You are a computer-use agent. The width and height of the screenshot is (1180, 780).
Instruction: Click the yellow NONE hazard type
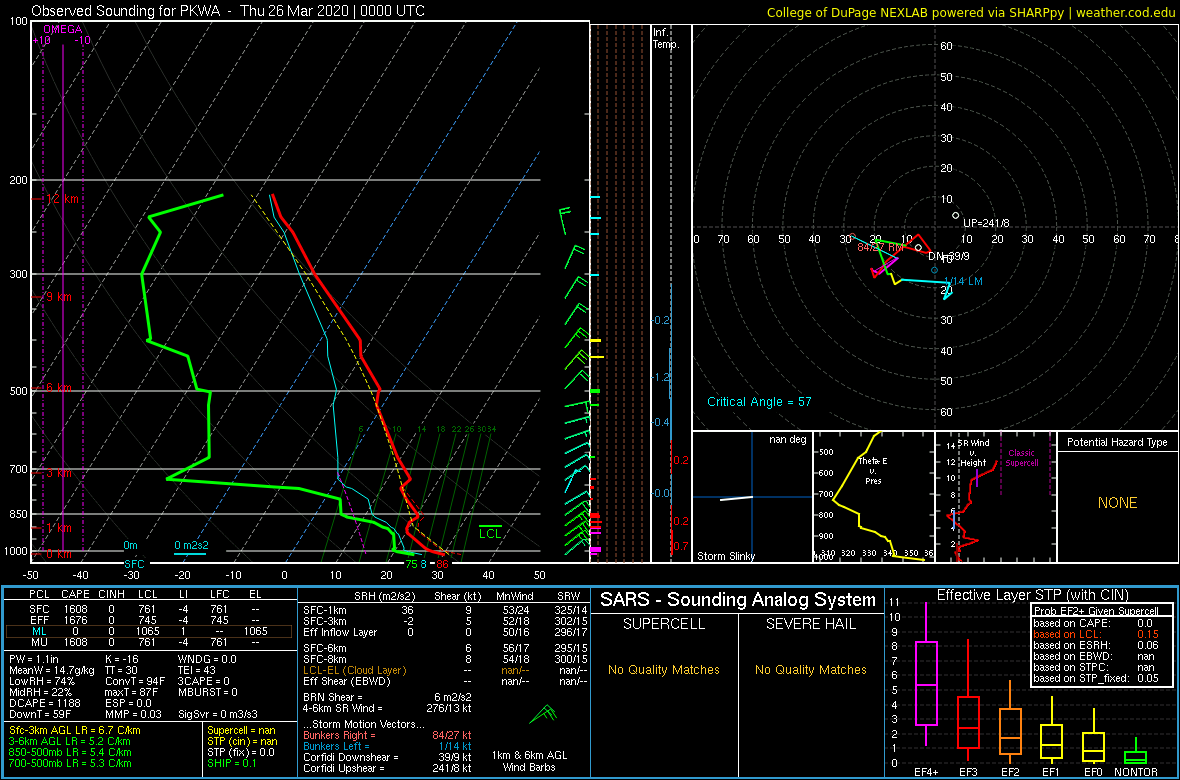1117,503
